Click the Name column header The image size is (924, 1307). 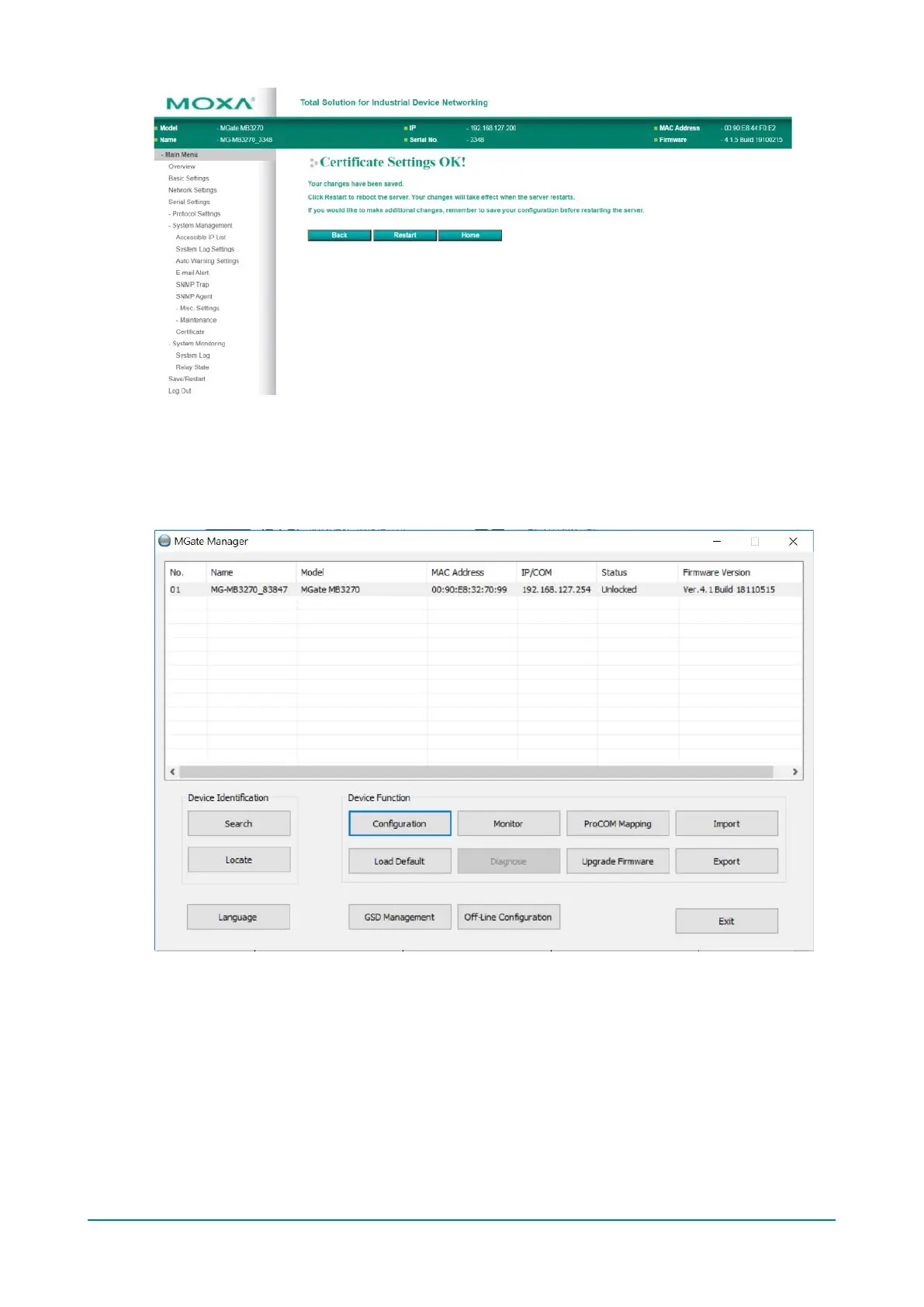(251, 573)
